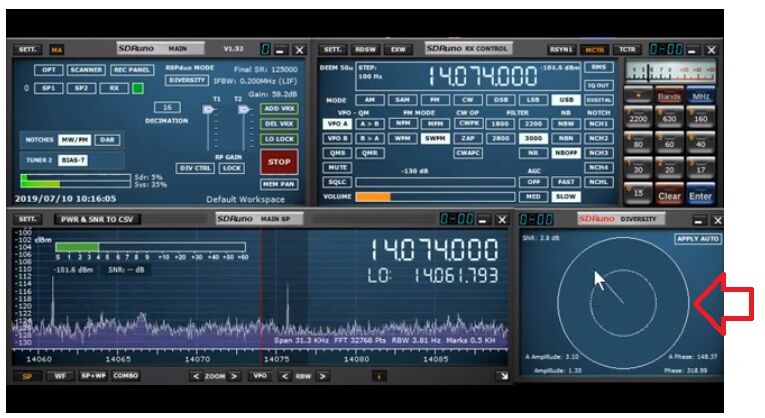Click the DIVERSITY mode button
Viewport: 765px width, 418px height.
pyautogui.click(x=187, y=80)
